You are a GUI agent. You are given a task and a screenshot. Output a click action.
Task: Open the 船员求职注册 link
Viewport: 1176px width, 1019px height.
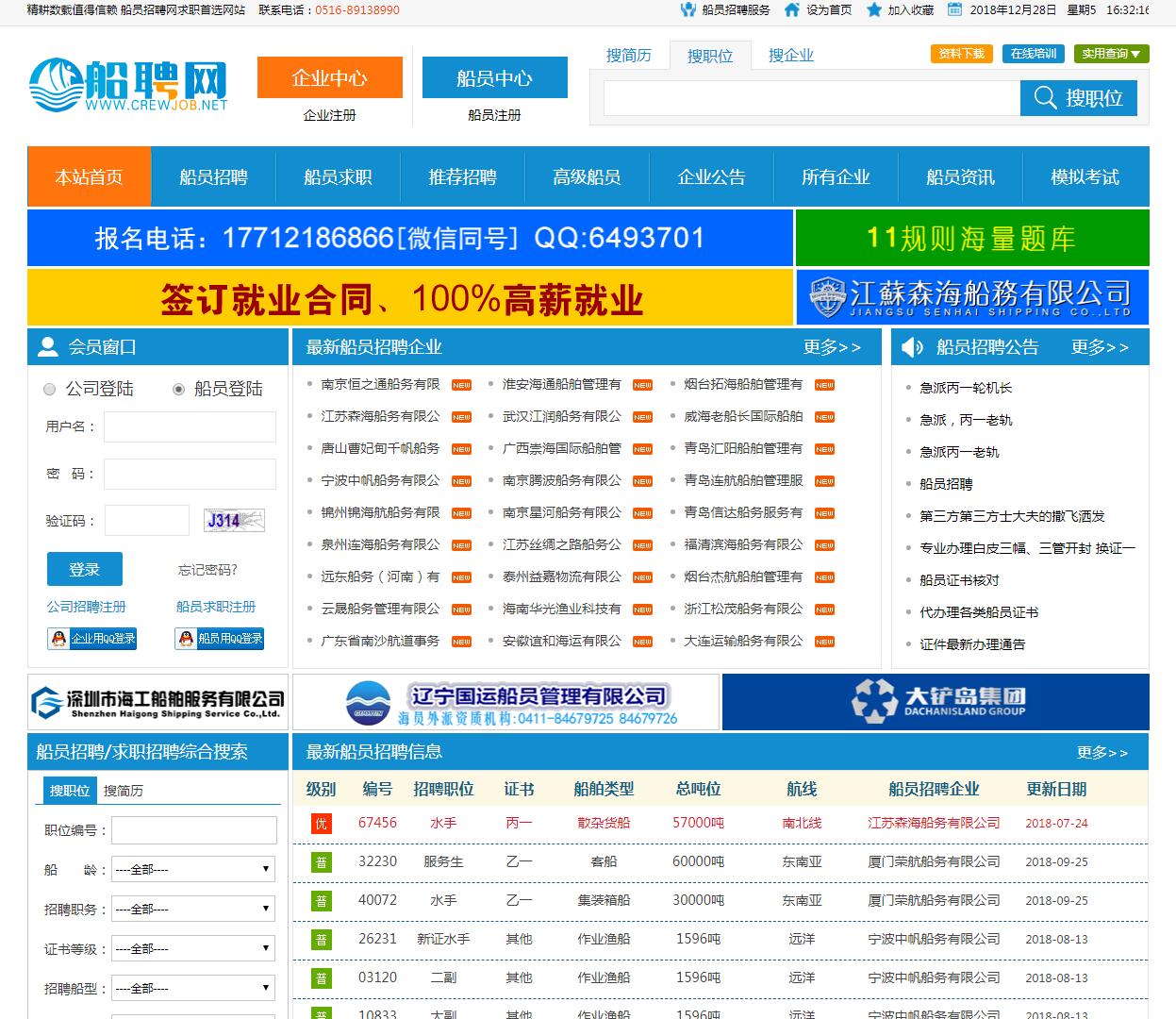point(216,607)
